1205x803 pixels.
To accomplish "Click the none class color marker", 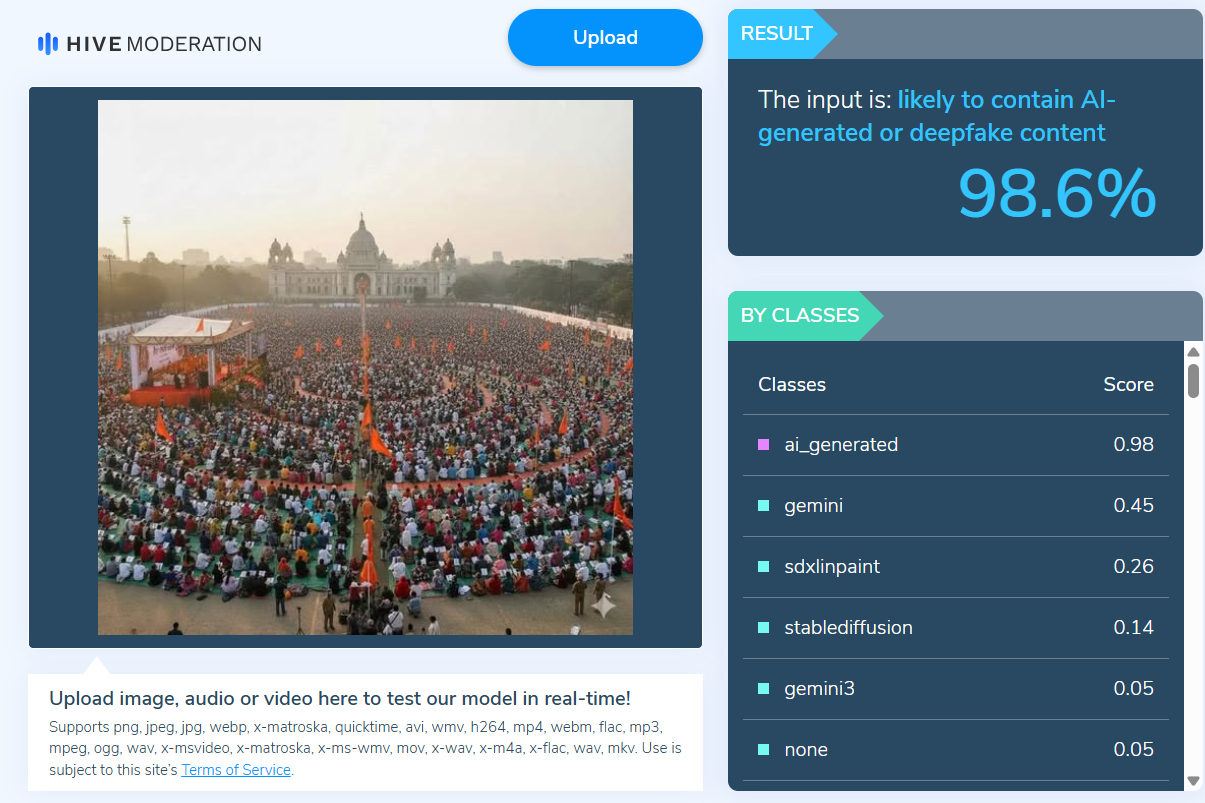I will pos(764,750).
